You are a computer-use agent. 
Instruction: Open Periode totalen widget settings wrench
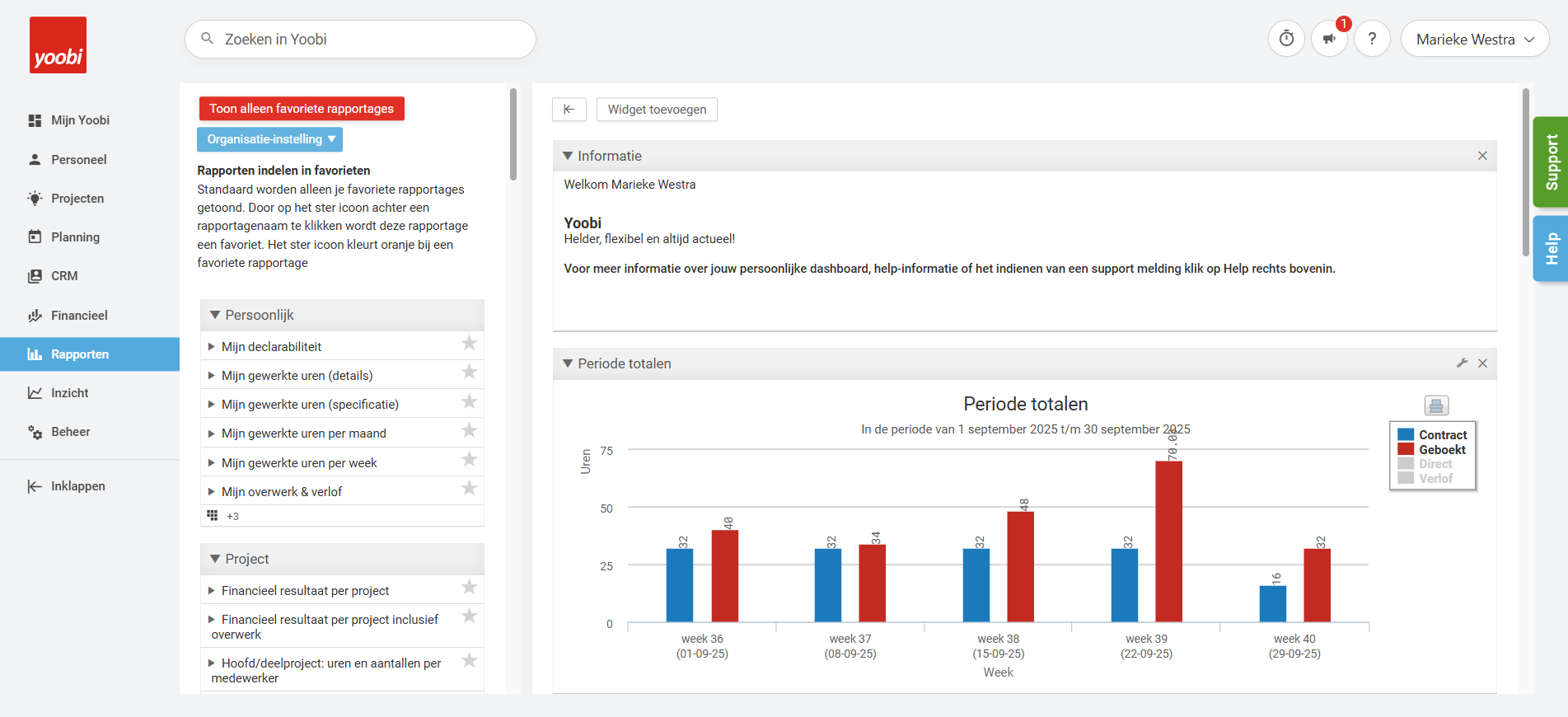[1462, 363]
